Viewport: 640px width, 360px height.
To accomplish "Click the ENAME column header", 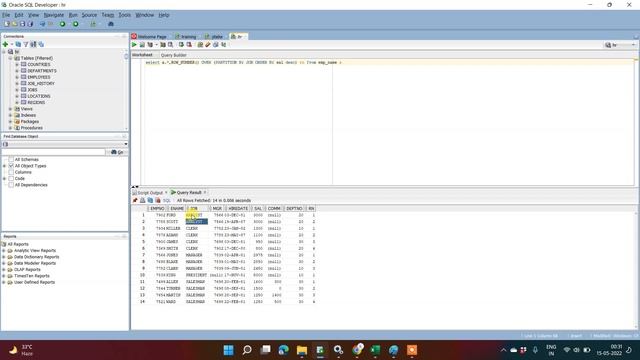I will [x=177, y=209].
